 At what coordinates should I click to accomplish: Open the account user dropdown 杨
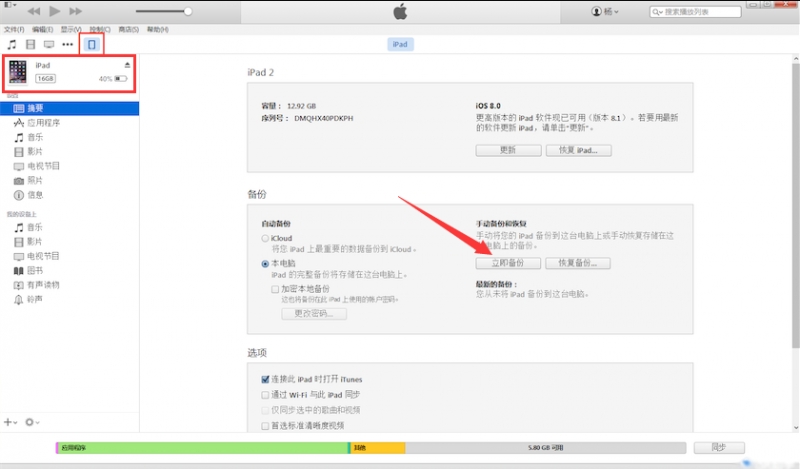tap(605, 11)
